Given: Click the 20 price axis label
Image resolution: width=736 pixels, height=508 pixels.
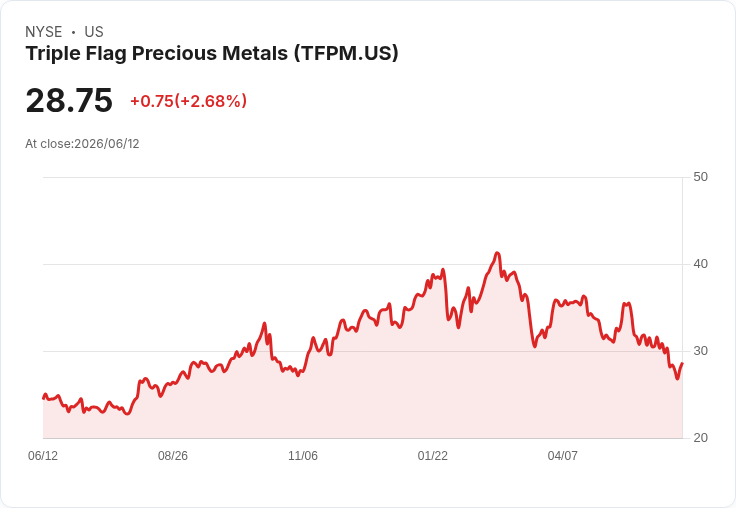Looking at the screenshot, I should pyautogui.click(x=700, y=438).
